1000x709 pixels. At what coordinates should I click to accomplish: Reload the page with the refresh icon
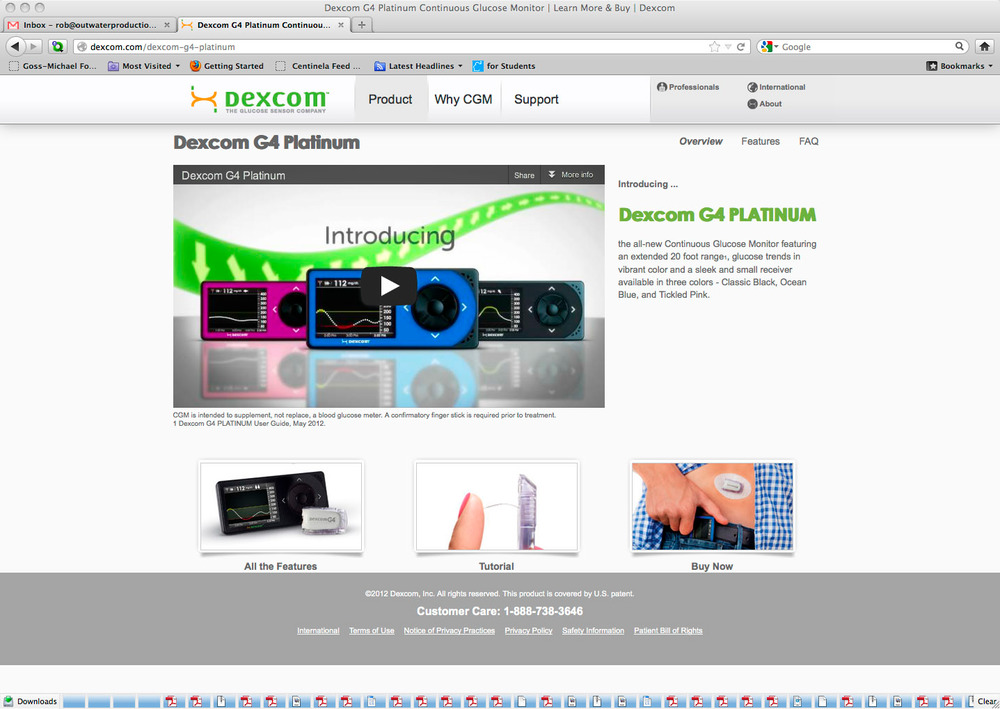click(740, 47)
